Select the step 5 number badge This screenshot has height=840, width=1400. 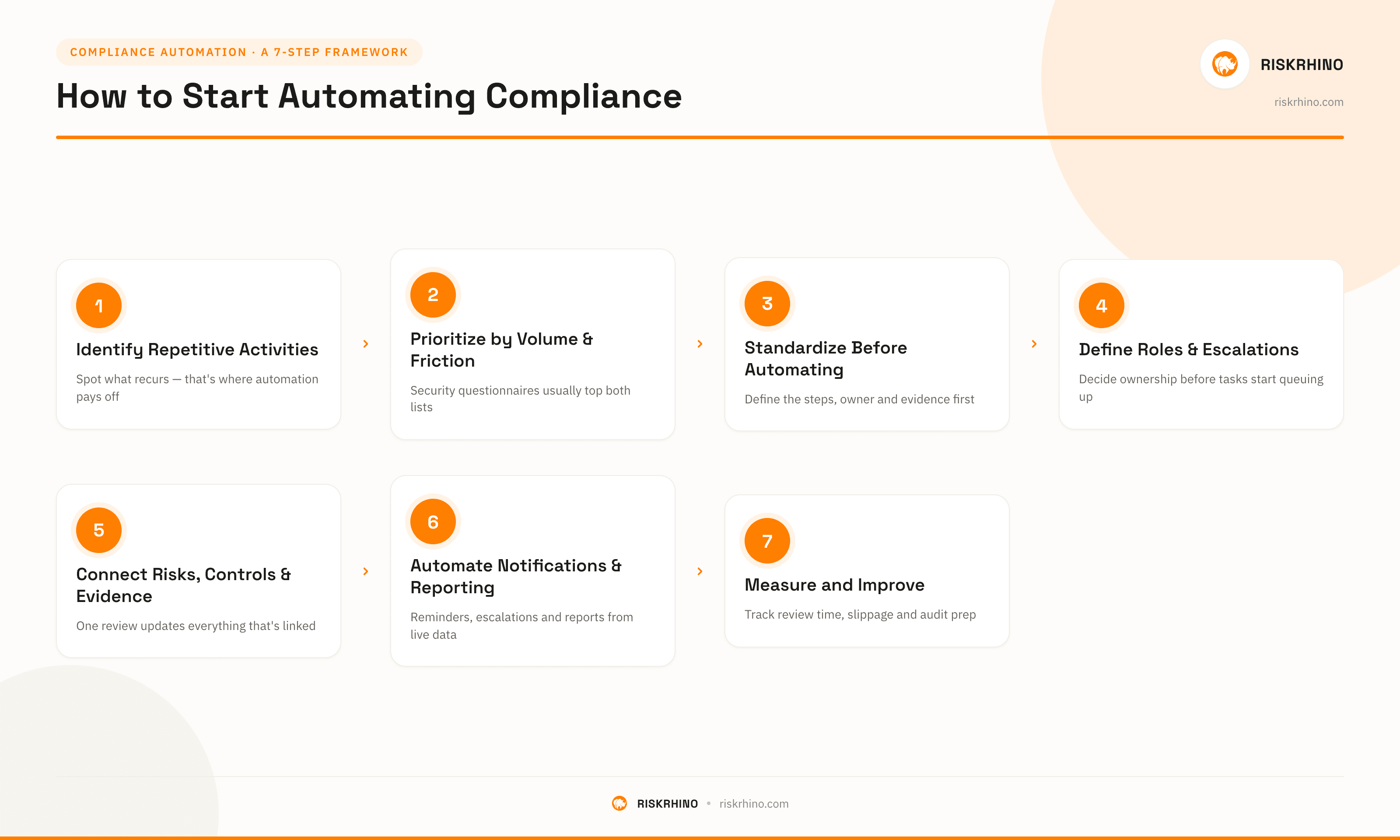coord(99,530)
